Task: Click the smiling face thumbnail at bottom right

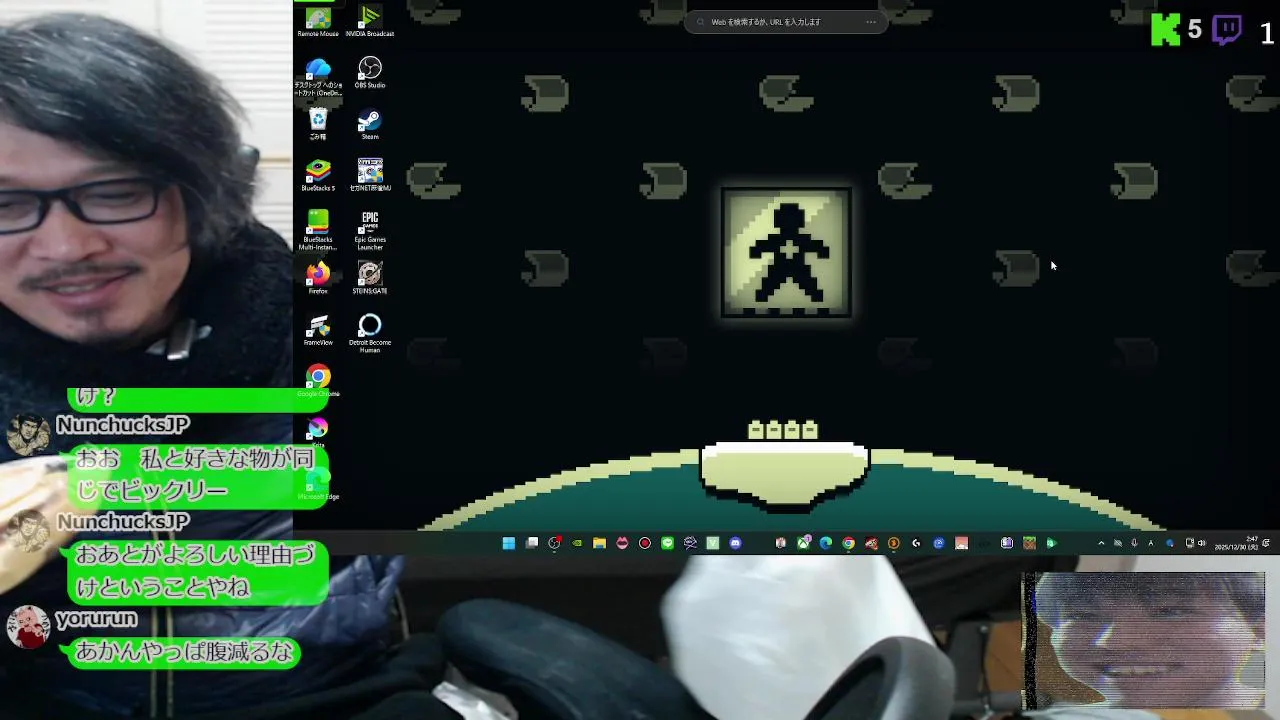Action: click(x=1143, y=640)
